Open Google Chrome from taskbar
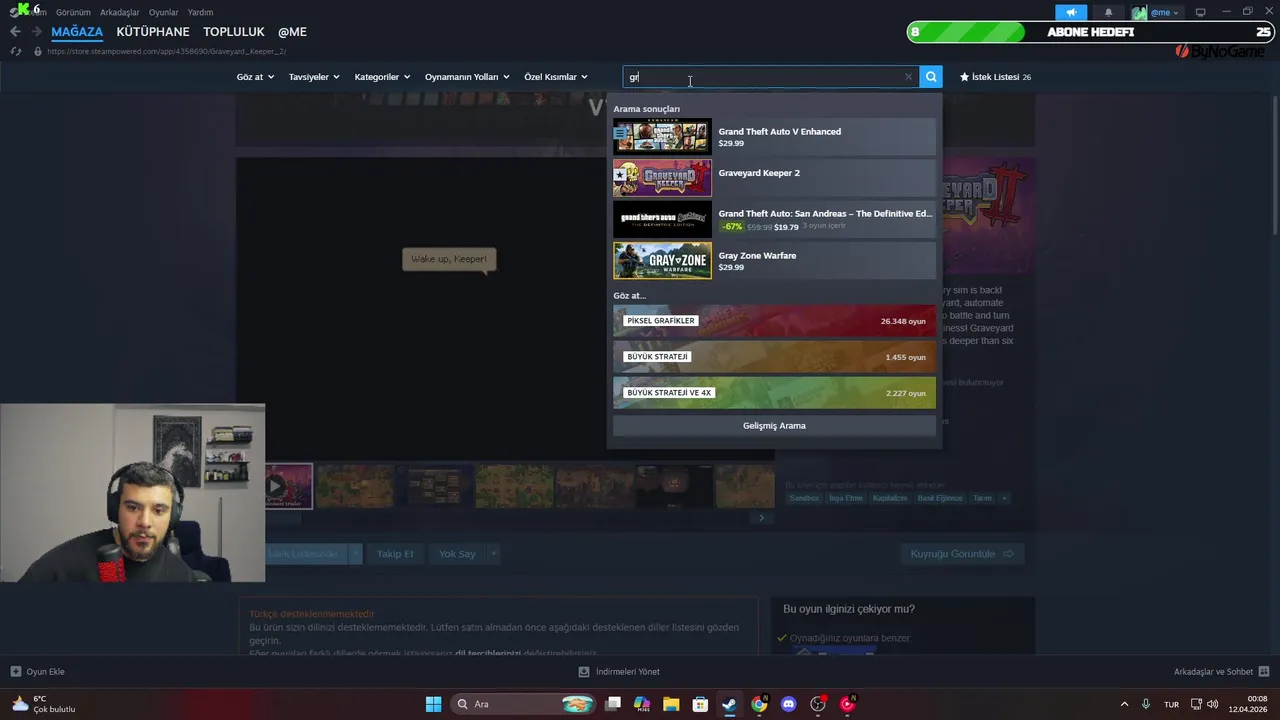The width and height of the screenshot is (1280, 720). tap(759, 704)
